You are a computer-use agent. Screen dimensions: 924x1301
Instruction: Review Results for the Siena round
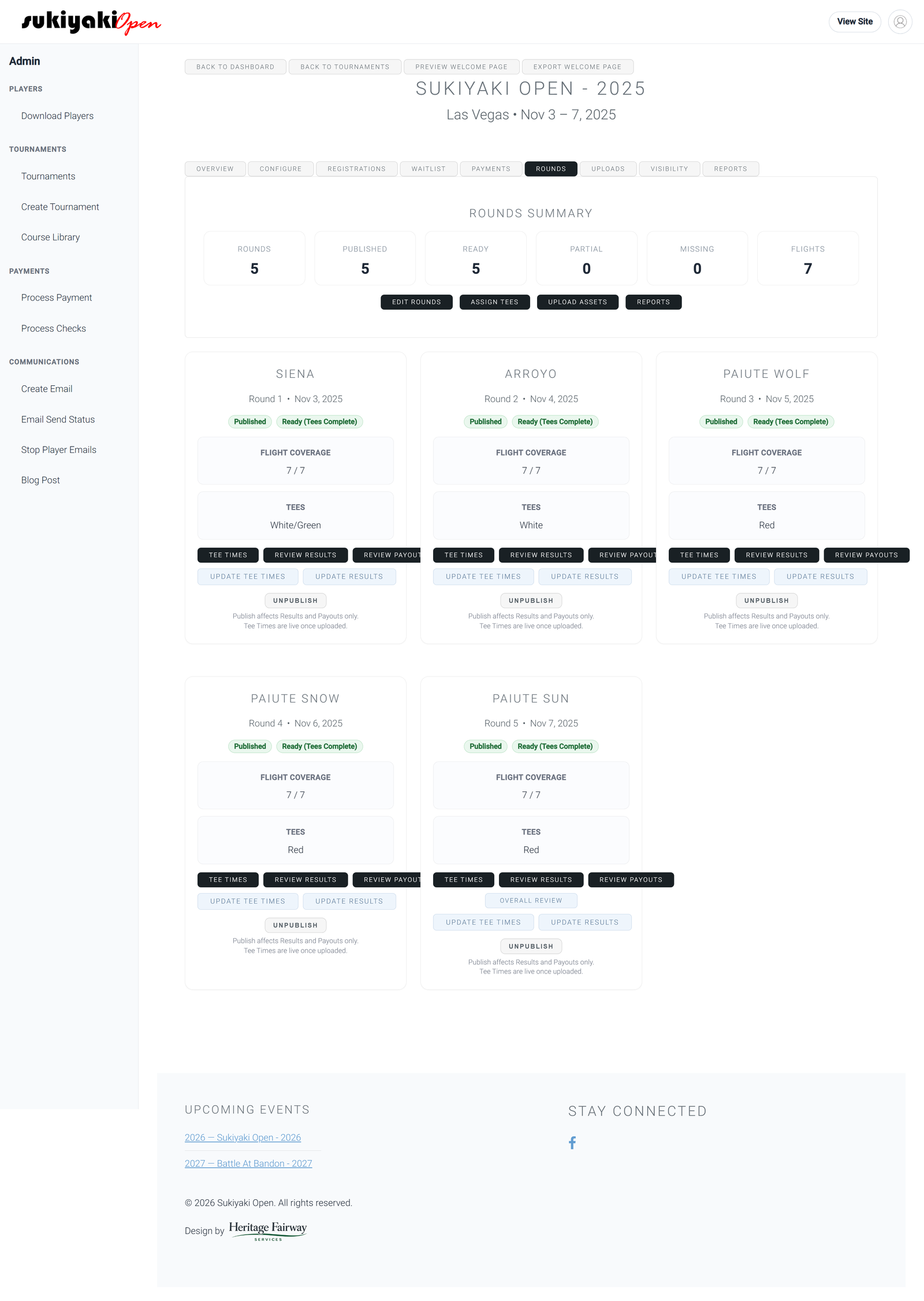[x=305, y=555]
